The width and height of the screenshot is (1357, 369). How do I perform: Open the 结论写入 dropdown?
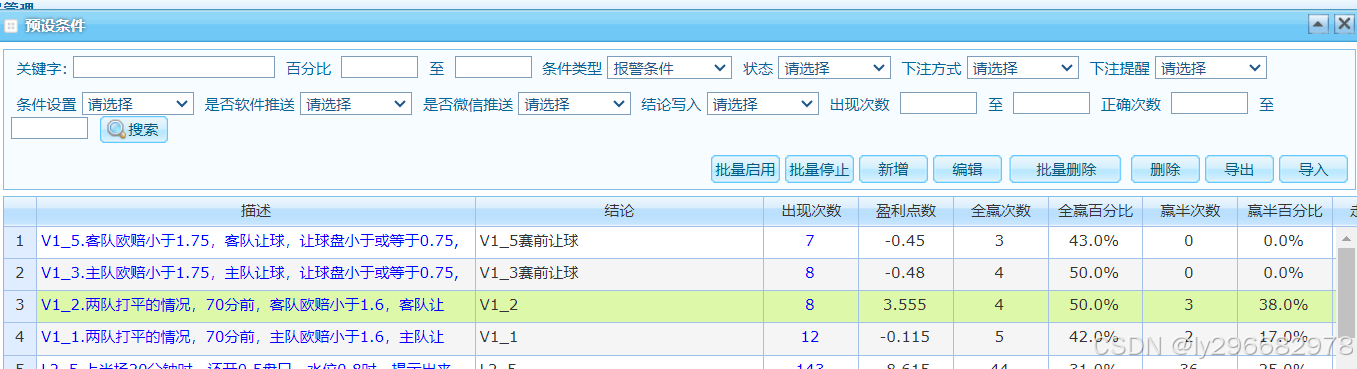(763, 103)
